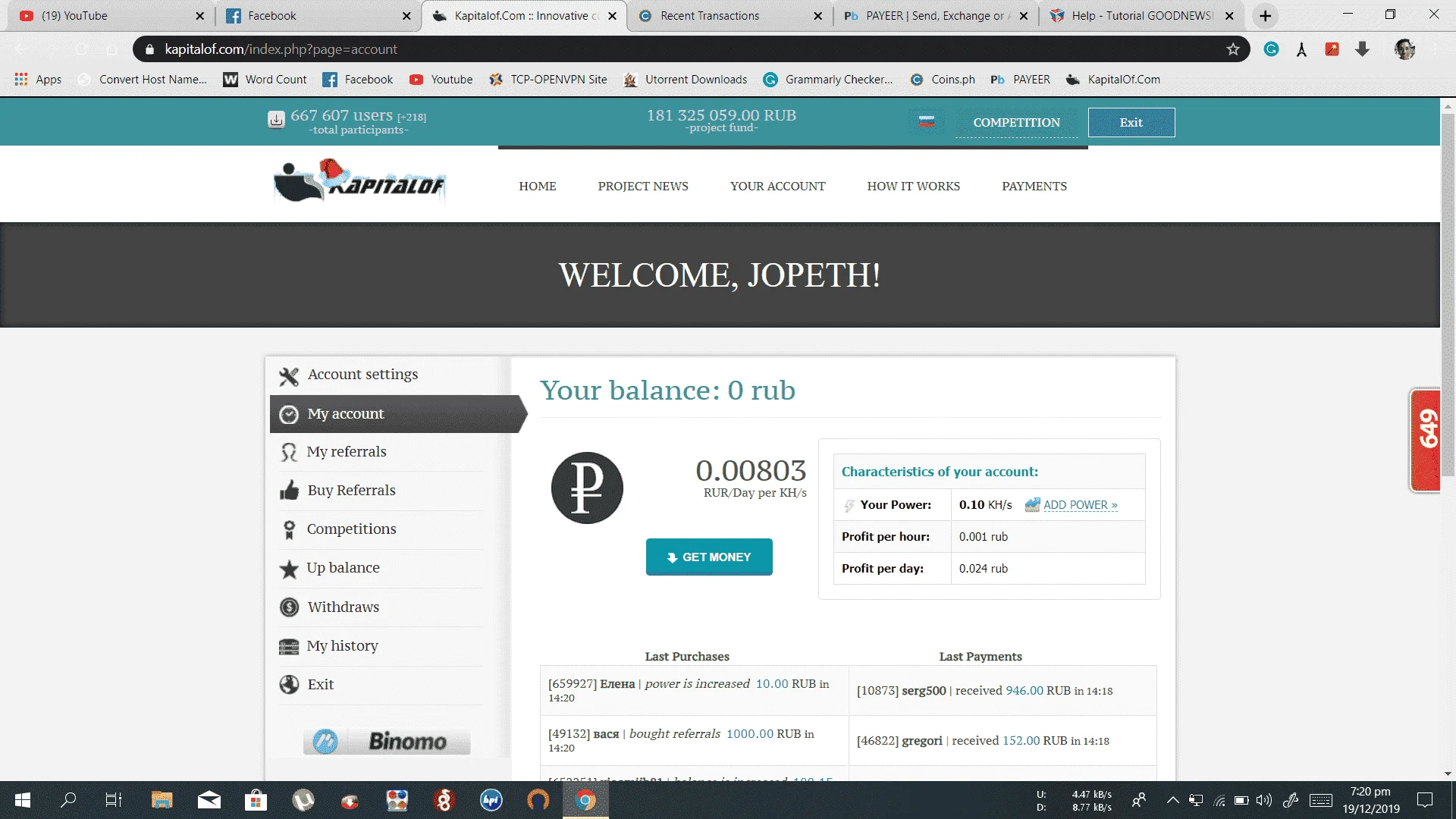Click the Buy Referrals thumbs-up icon
The height and width of the screenshot is (819, 1456).
289,491
